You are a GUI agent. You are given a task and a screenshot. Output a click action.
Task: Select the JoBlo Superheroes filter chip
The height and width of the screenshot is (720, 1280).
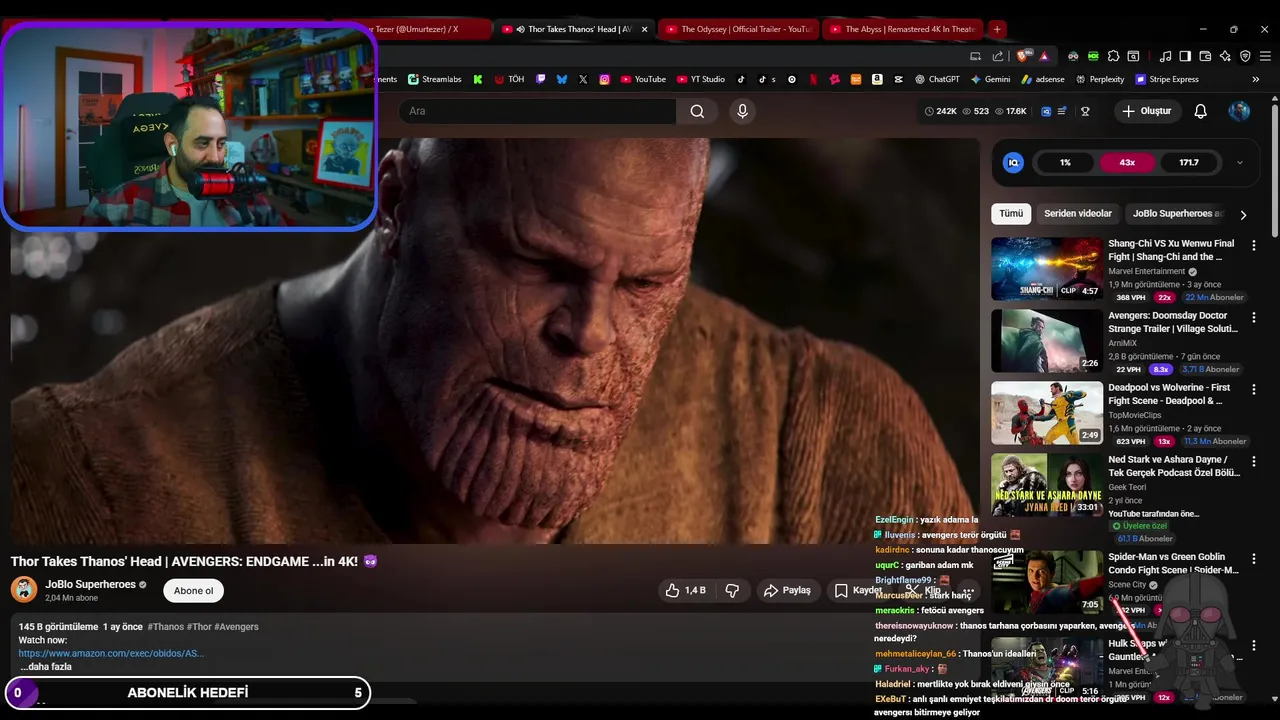pyautogui.click(x=1177, y=214)
